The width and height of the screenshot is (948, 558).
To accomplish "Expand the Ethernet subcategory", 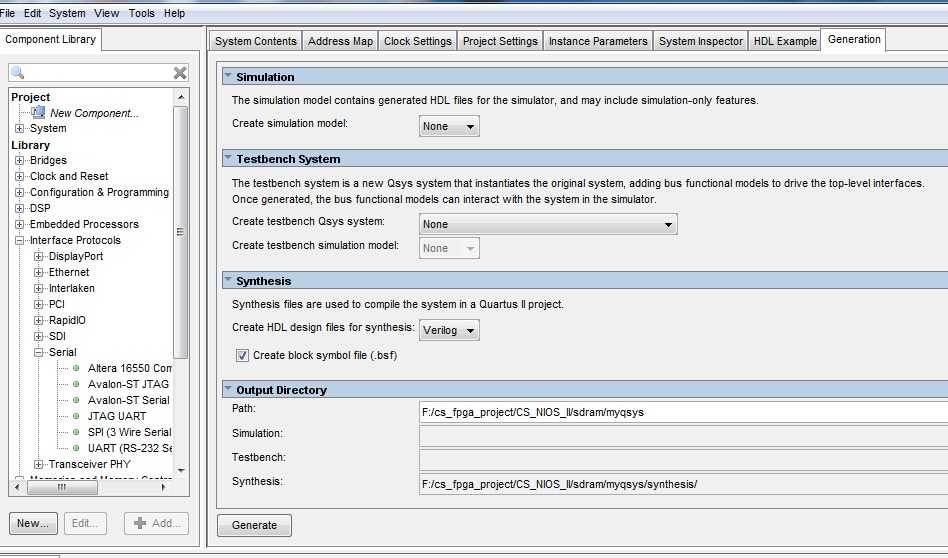I will point(39,272).
